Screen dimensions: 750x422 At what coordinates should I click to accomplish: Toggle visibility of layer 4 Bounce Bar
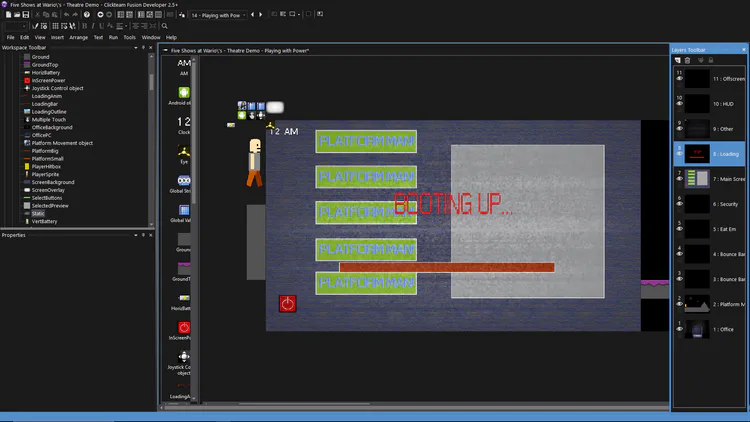click(679, 254)
